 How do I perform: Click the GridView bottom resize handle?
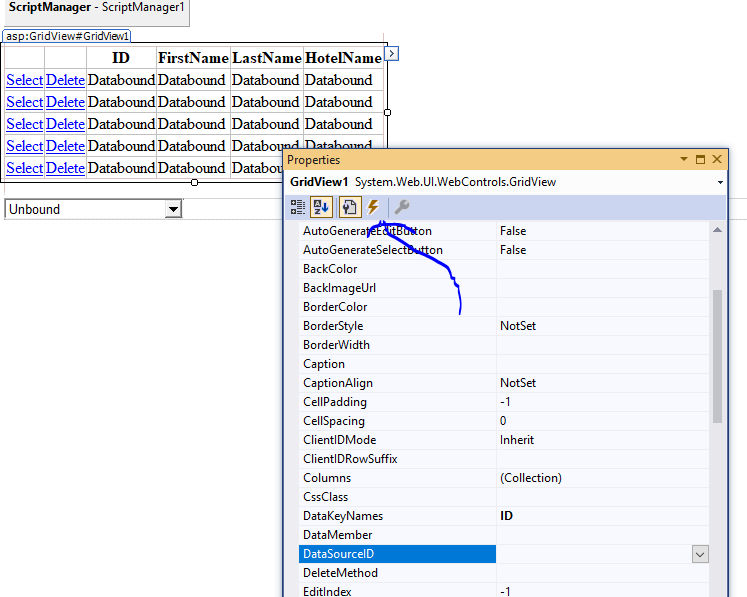pos(194,182)
